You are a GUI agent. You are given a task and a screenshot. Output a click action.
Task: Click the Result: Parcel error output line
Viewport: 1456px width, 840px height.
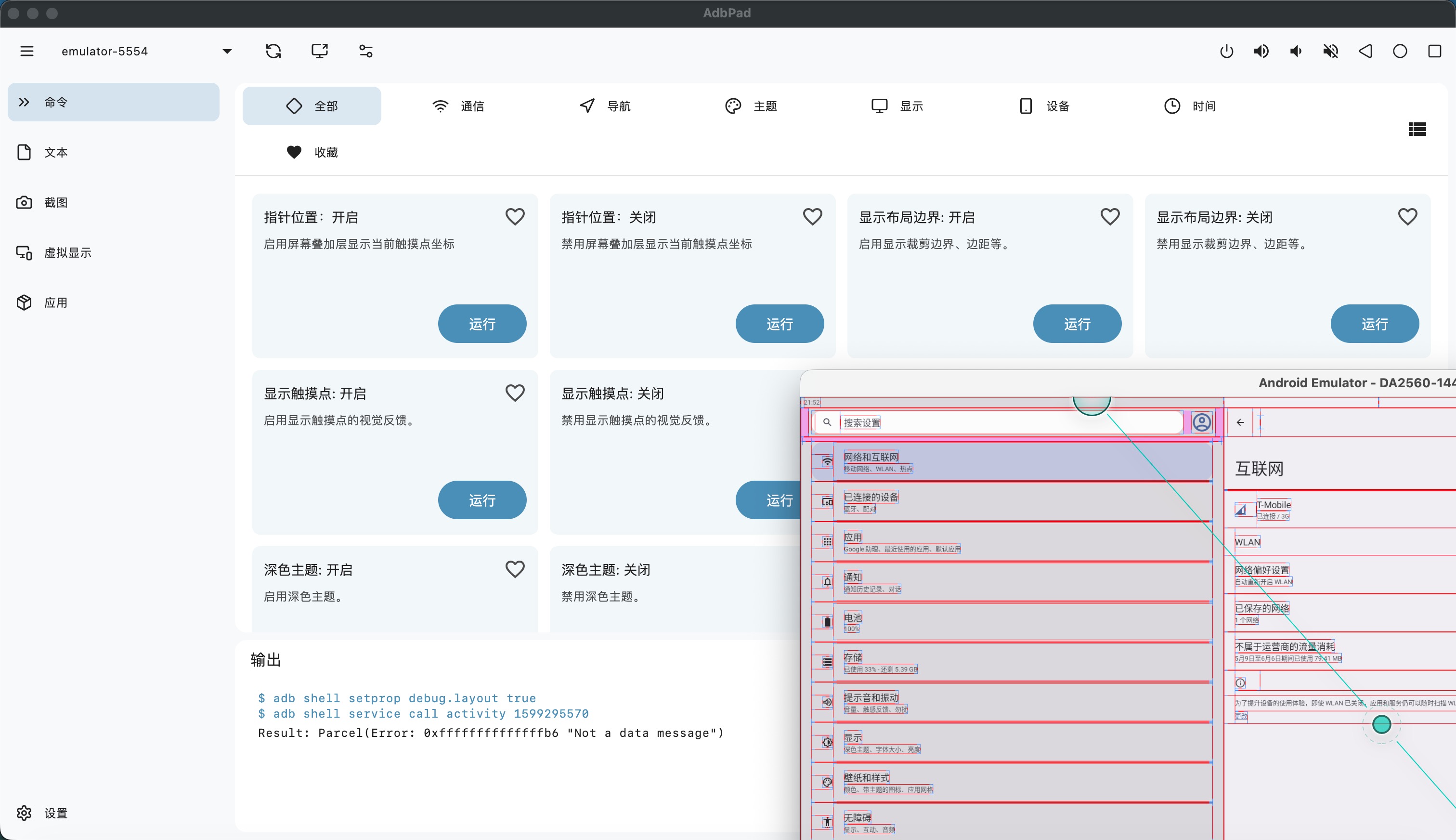tap(491, 733)
